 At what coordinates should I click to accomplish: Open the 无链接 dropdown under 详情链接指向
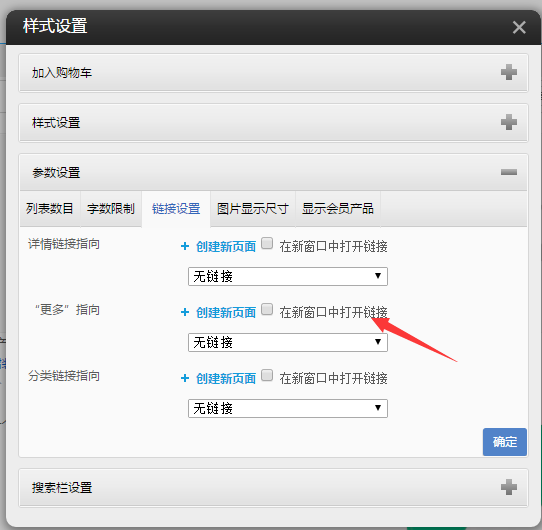288,276
